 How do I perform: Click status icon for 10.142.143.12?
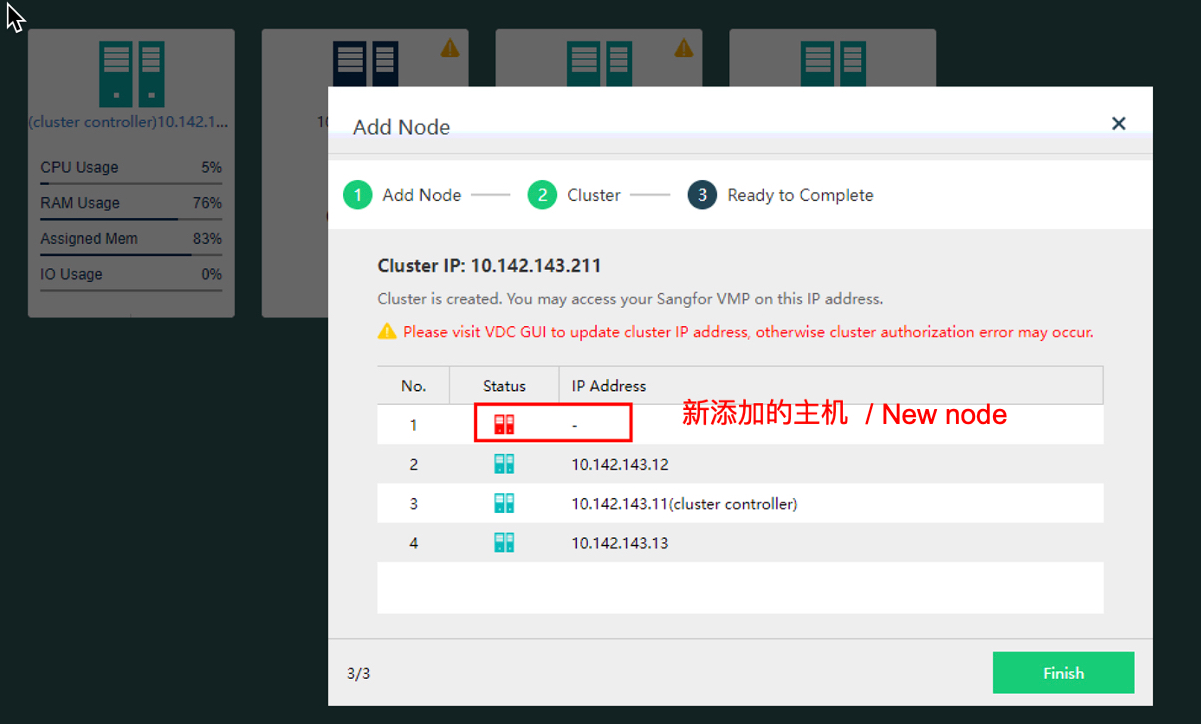click(x=504, y=464)
